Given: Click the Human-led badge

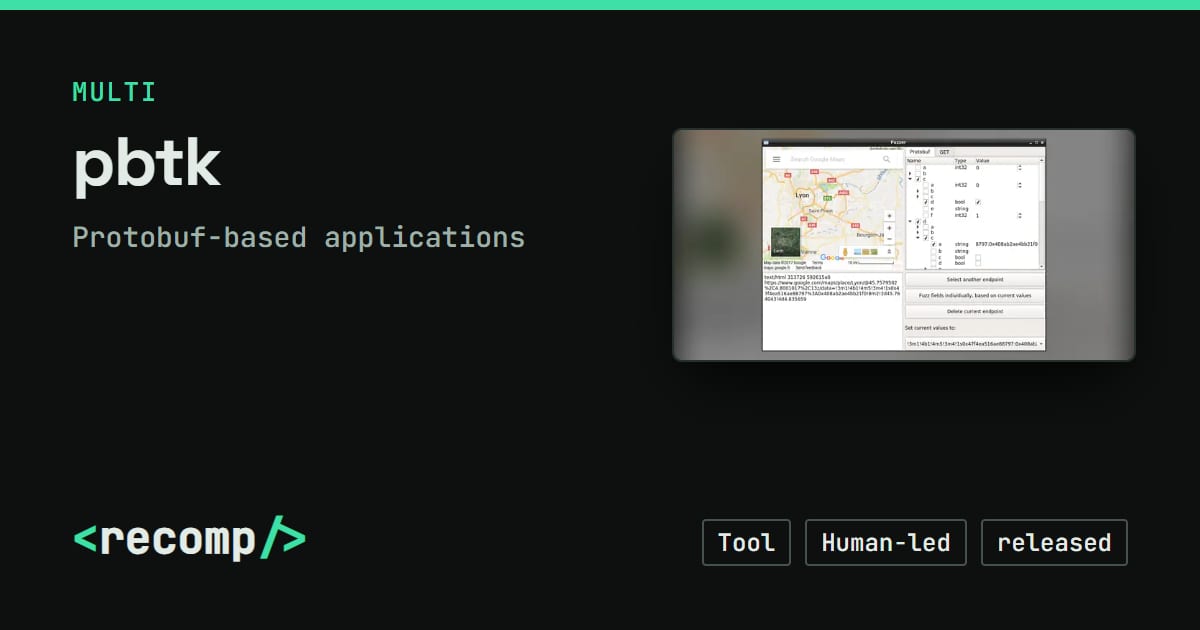Looking at the screenshot, I should pyautogui.click(x=886, y=543).
